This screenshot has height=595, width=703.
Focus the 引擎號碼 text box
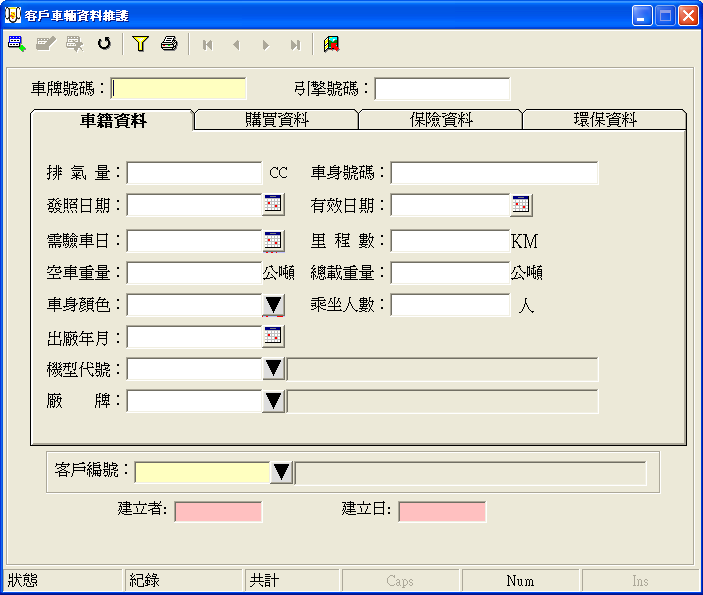[x=442, y=89]
